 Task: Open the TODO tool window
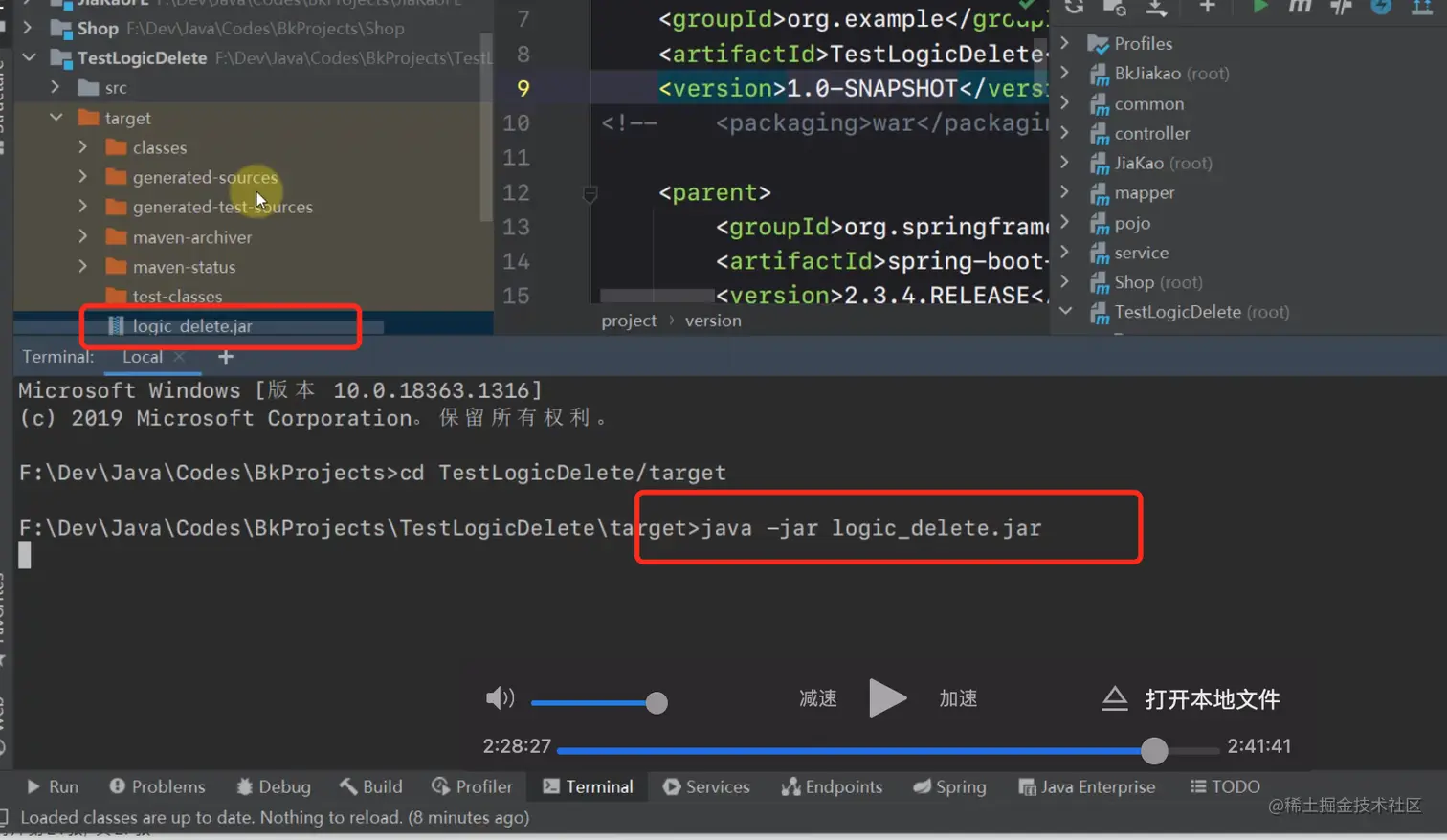(x=1225, y=786)
